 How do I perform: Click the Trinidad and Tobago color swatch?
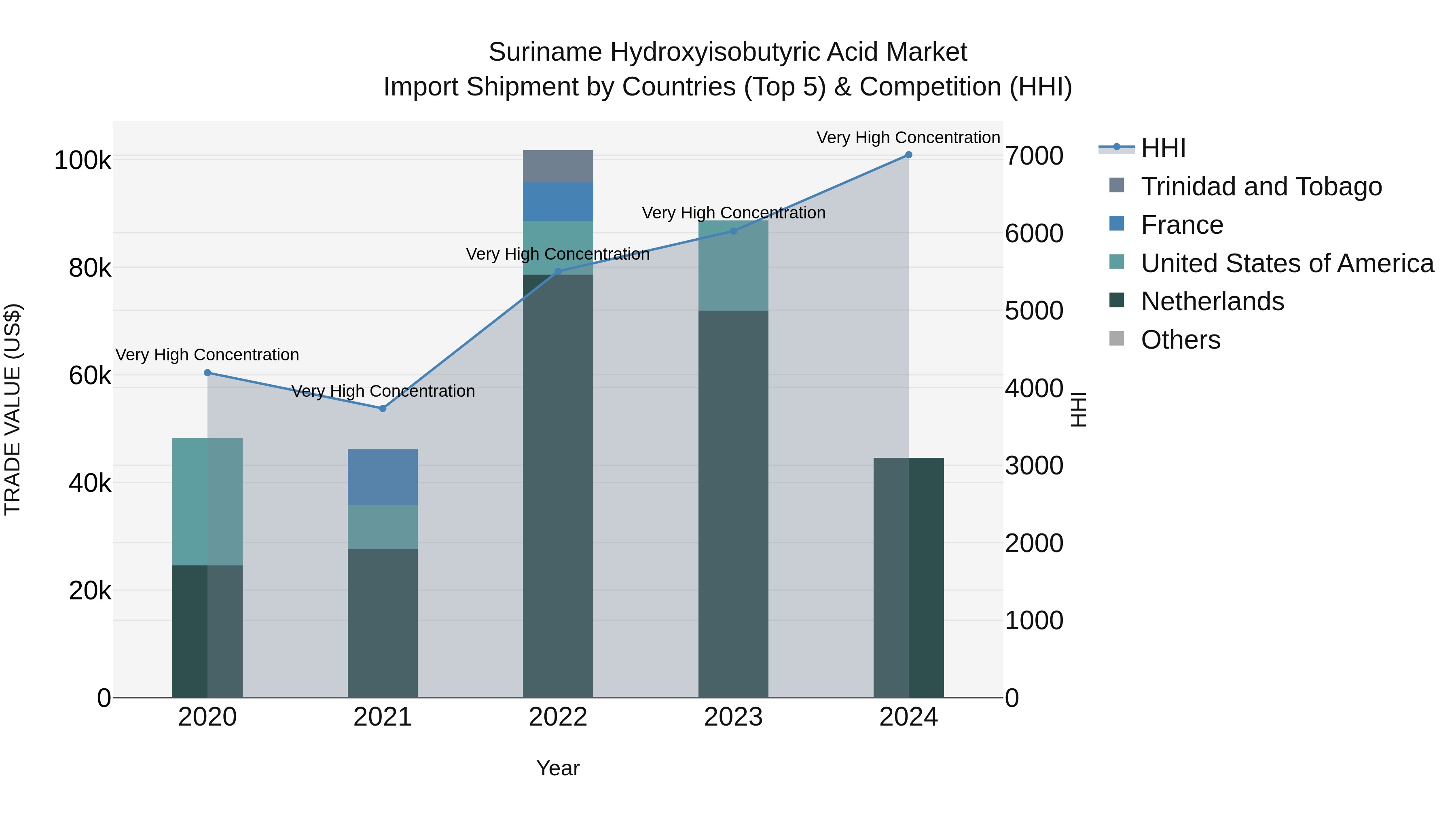[1117, 185]
